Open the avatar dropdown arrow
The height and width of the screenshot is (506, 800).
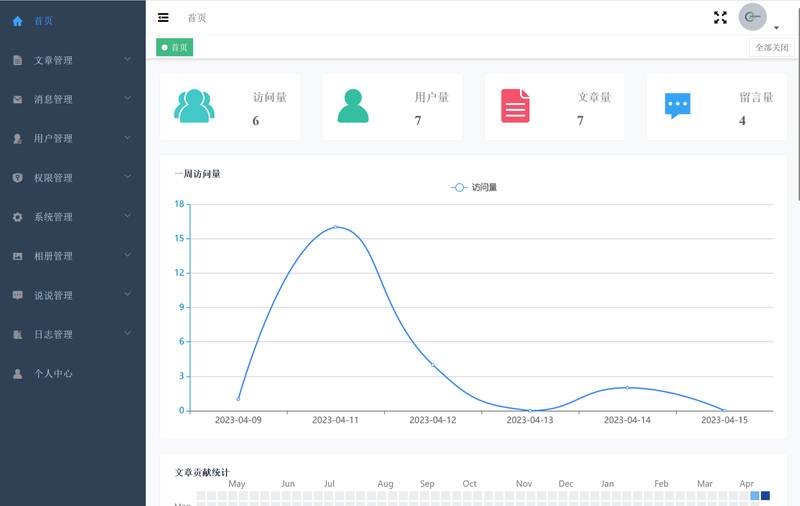tap(777, 28)
